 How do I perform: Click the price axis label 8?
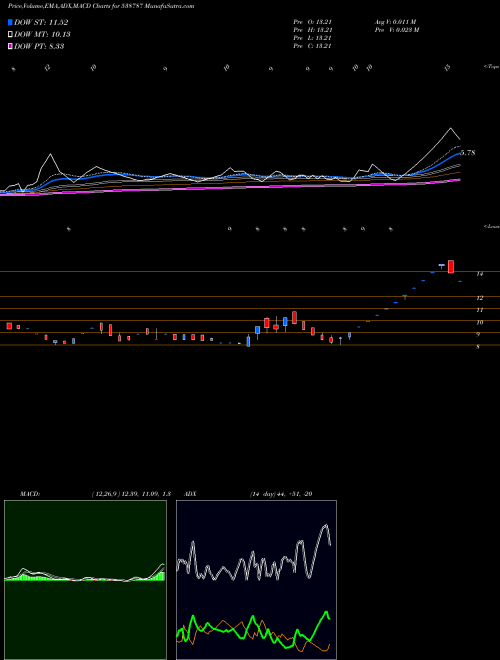478,347
